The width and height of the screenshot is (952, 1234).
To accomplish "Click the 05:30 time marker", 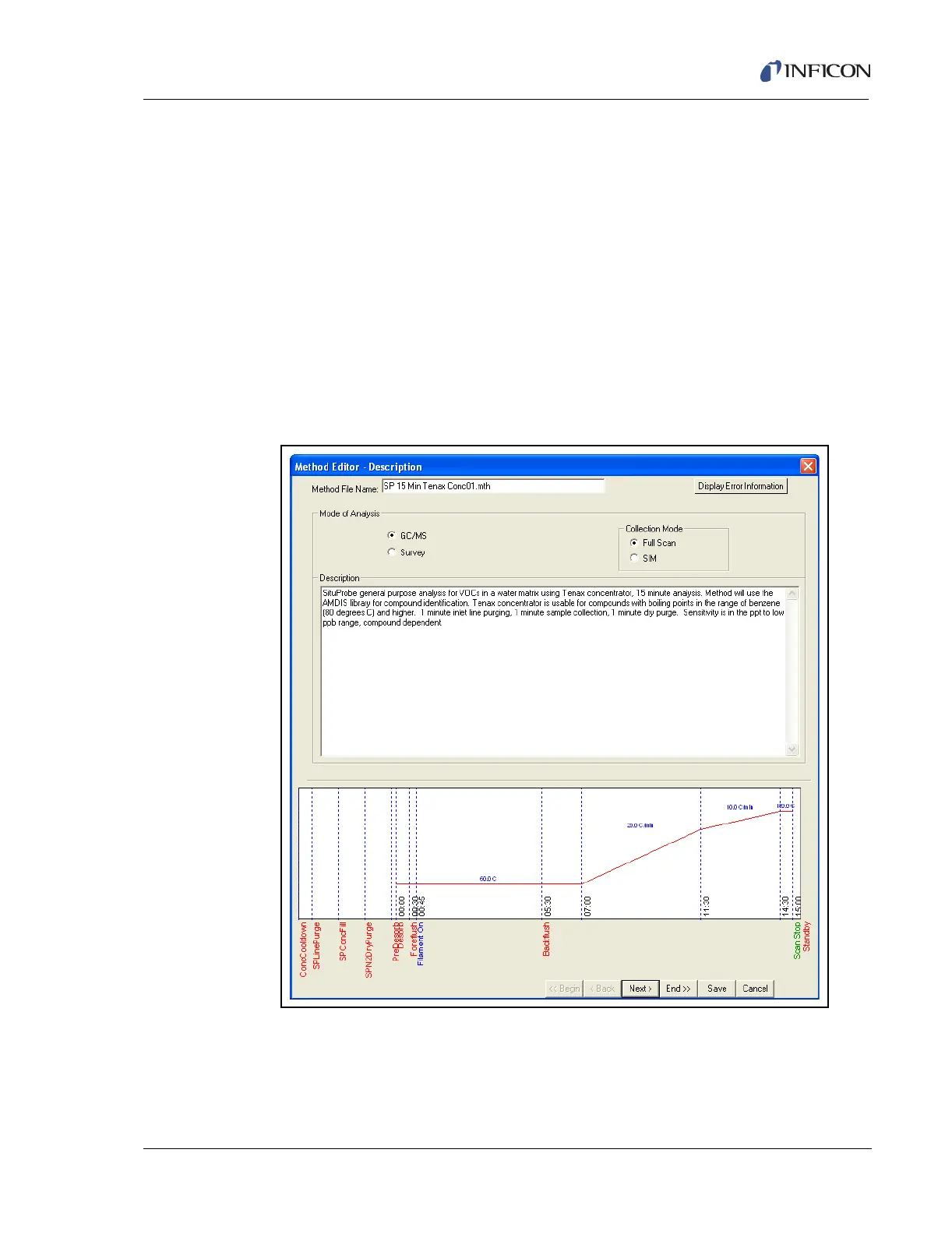I will click(548, 906).
